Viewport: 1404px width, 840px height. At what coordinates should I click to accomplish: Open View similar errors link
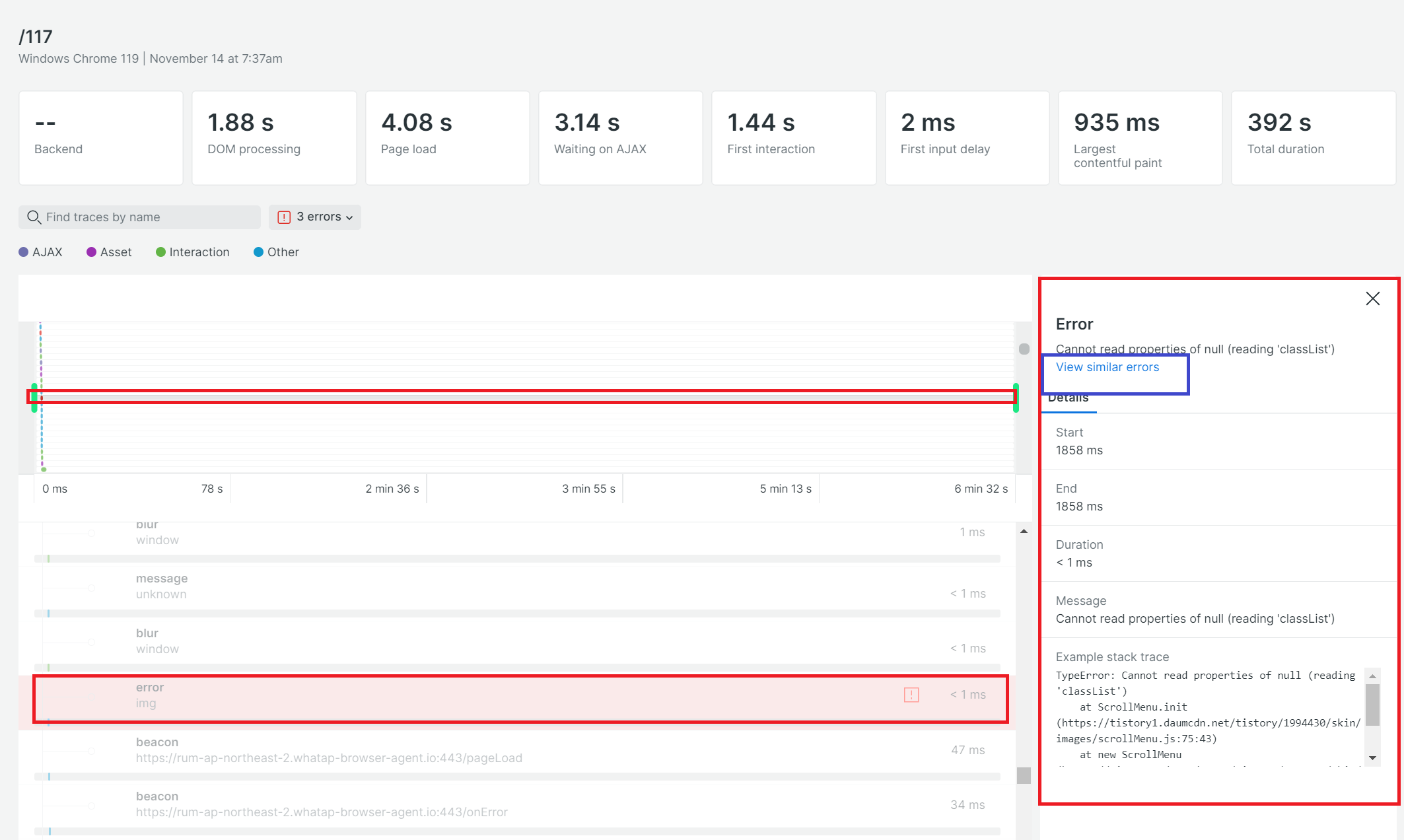point(1107,367)
